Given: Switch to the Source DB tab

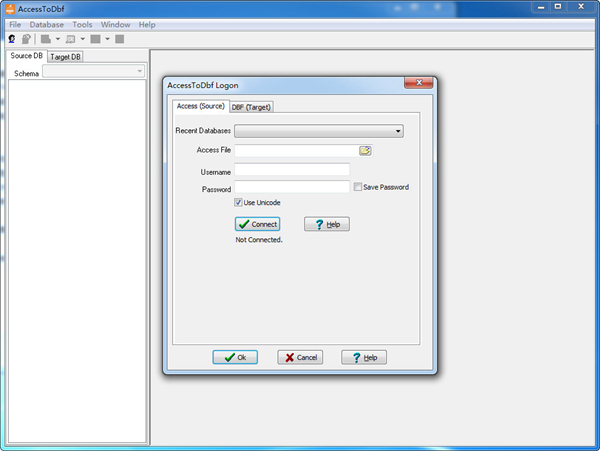Looking at the screenshot, I should click(26, 56).
